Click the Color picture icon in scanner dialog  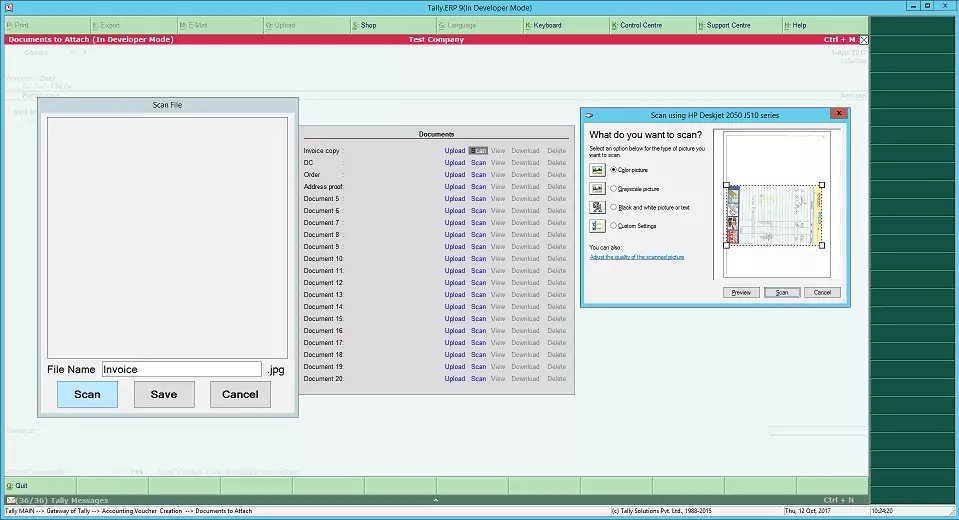[x=597, y=170]
